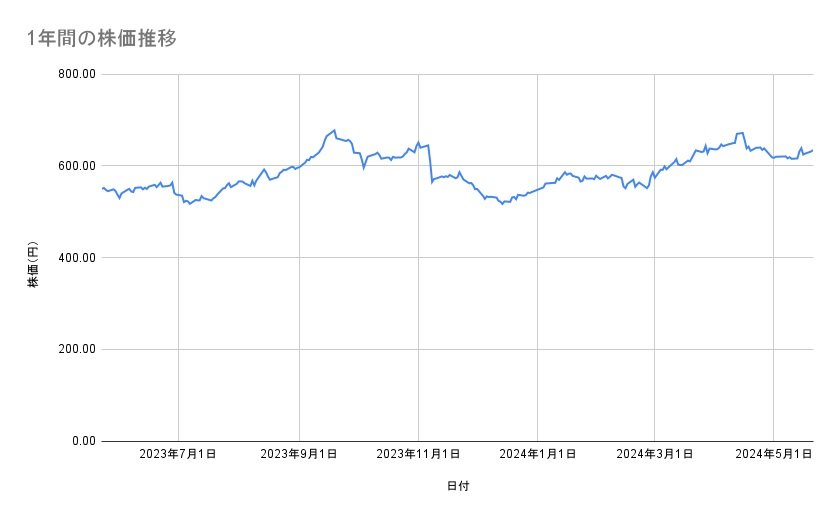Image resolution: width=839 pixels, height=519 pixels.
Task: Select the 2024年5月1日 date label
Action: [x=773, y=455]
